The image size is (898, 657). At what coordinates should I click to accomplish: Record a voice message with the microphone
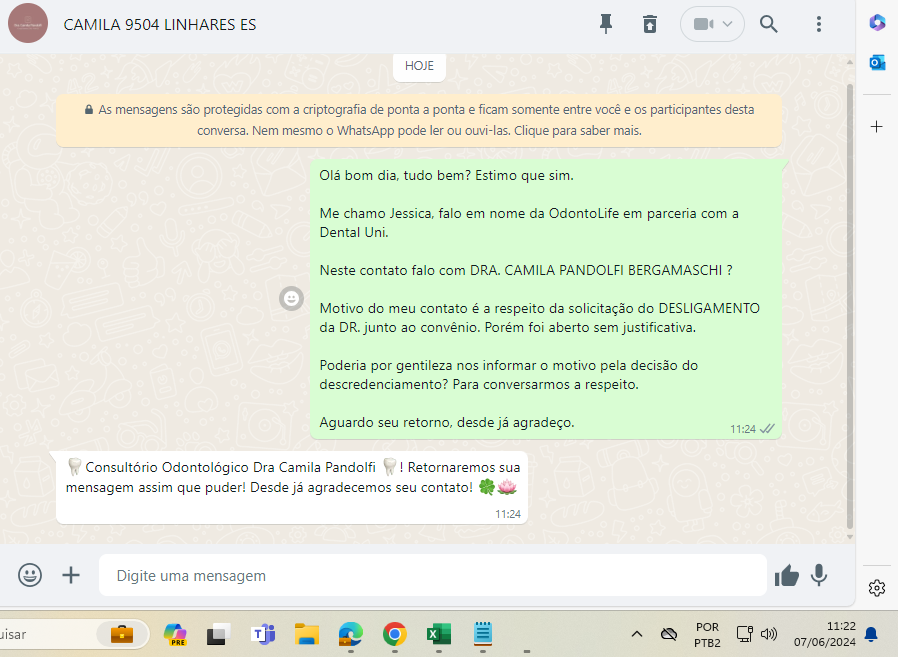point(819,575)
